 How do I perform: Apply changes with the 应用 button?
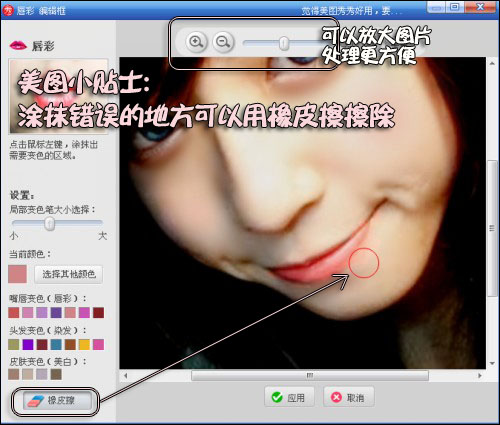coord(289,397)
